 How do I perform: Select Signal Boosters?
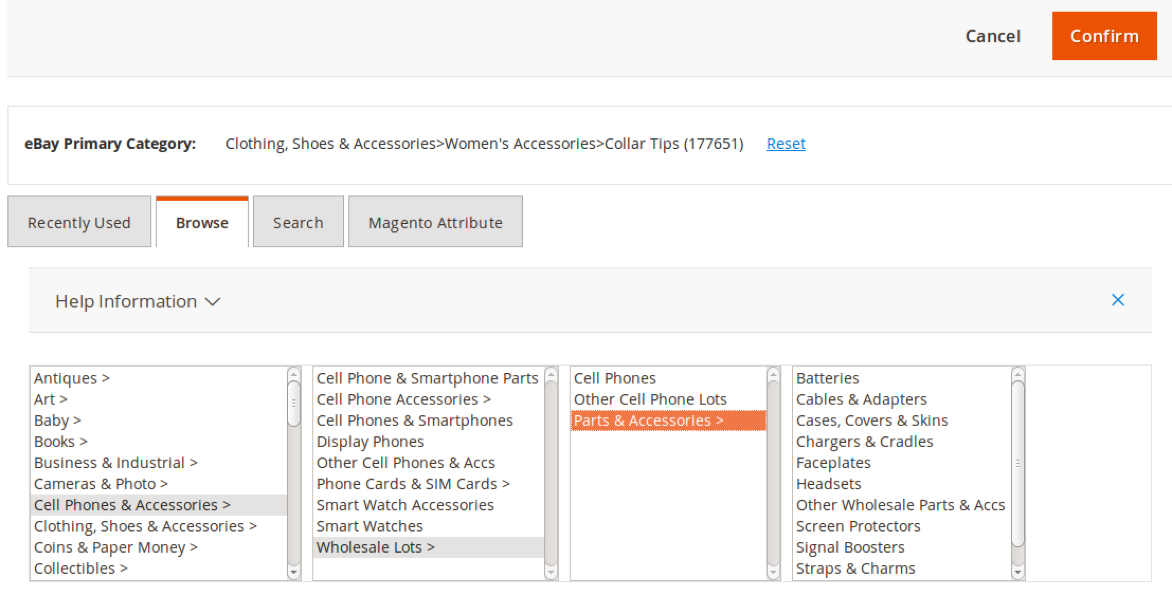pos(901,547)
